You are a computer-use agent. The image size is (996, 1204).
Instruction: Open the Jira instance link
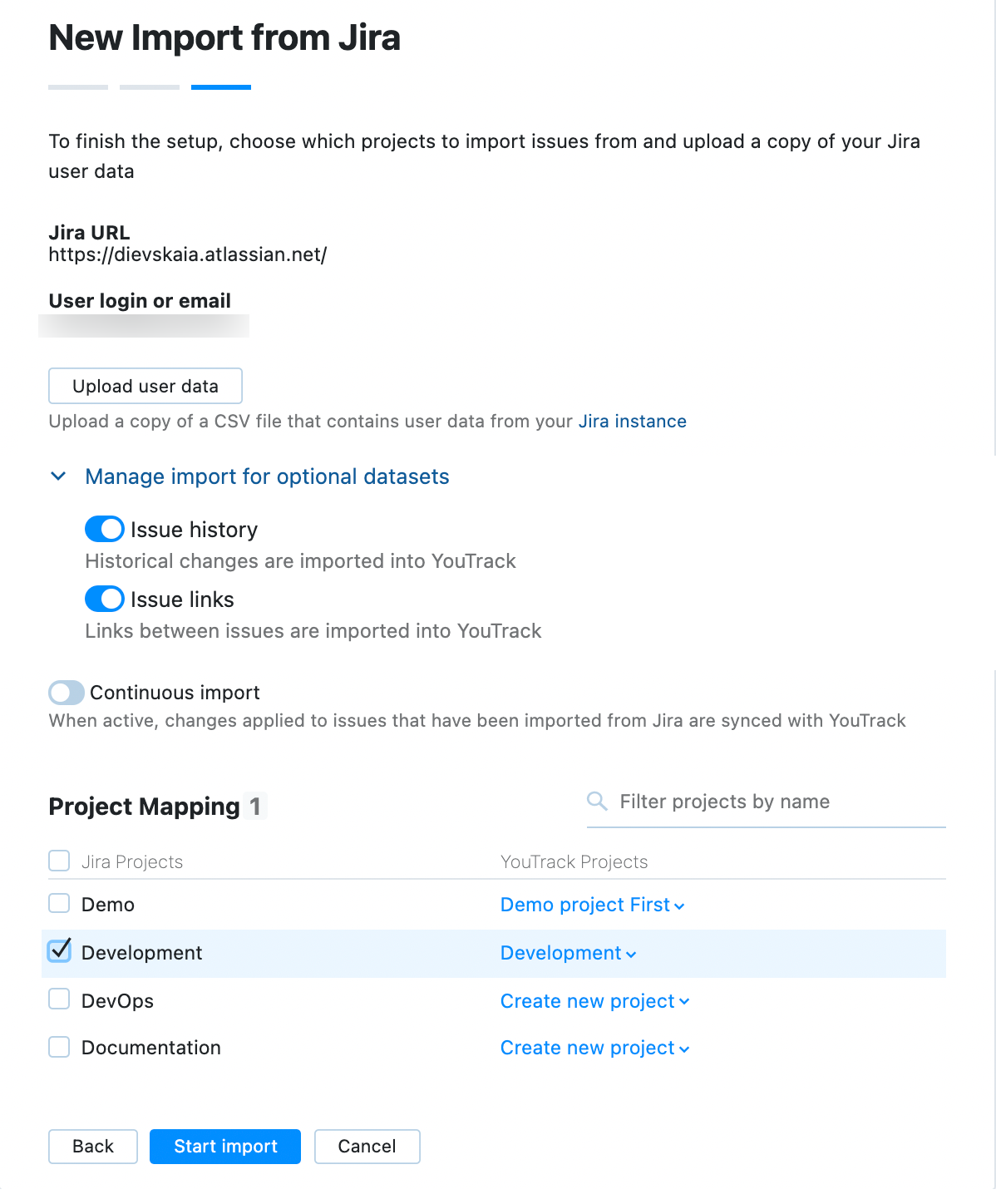tap(632, 421)
